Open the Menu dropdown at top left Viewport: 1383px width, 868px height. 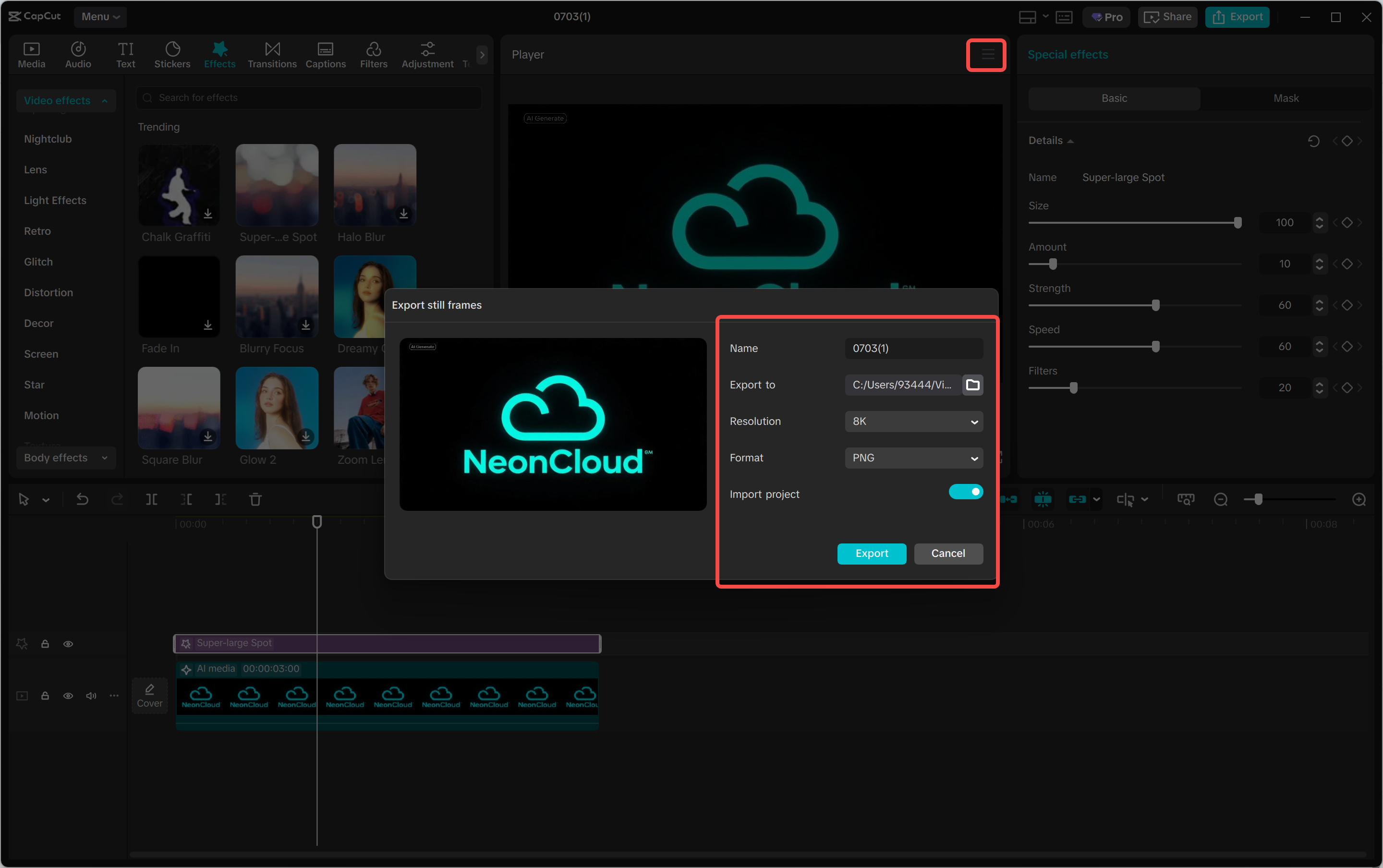pyautogui.click(x=100, y=17)
